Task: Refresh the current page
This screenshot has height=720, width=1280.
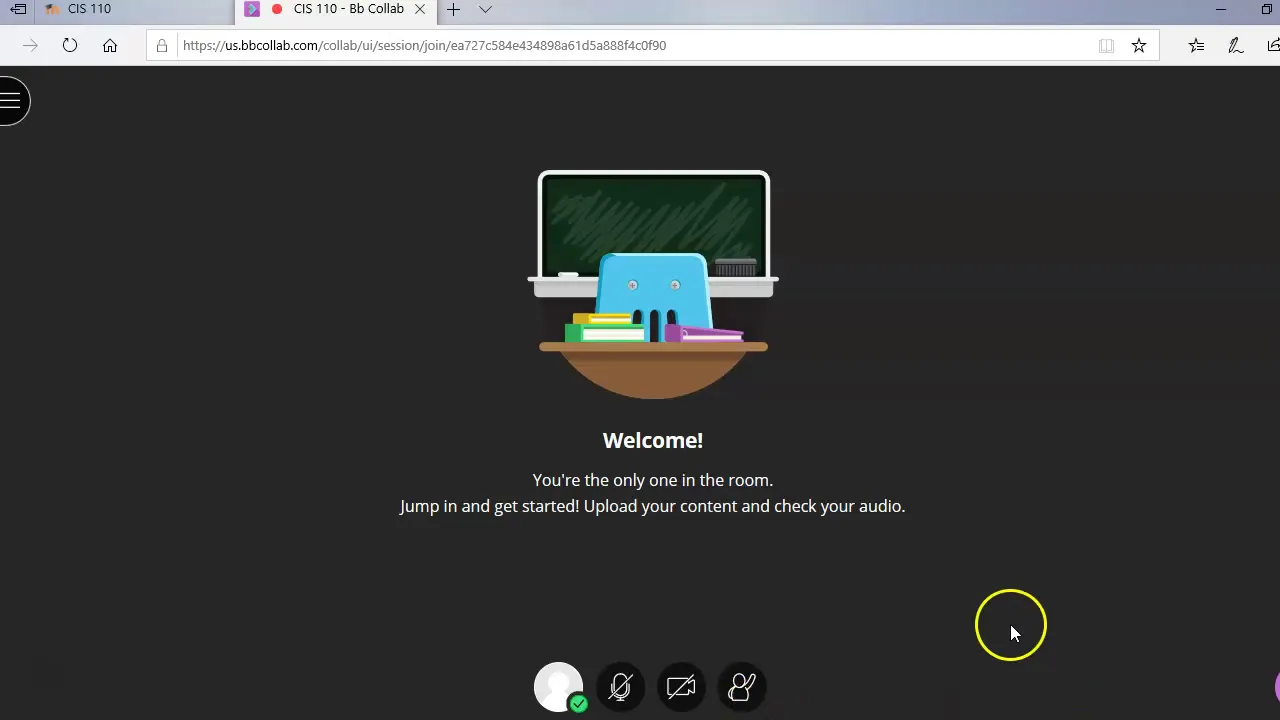Action: (x=69, y=45)
